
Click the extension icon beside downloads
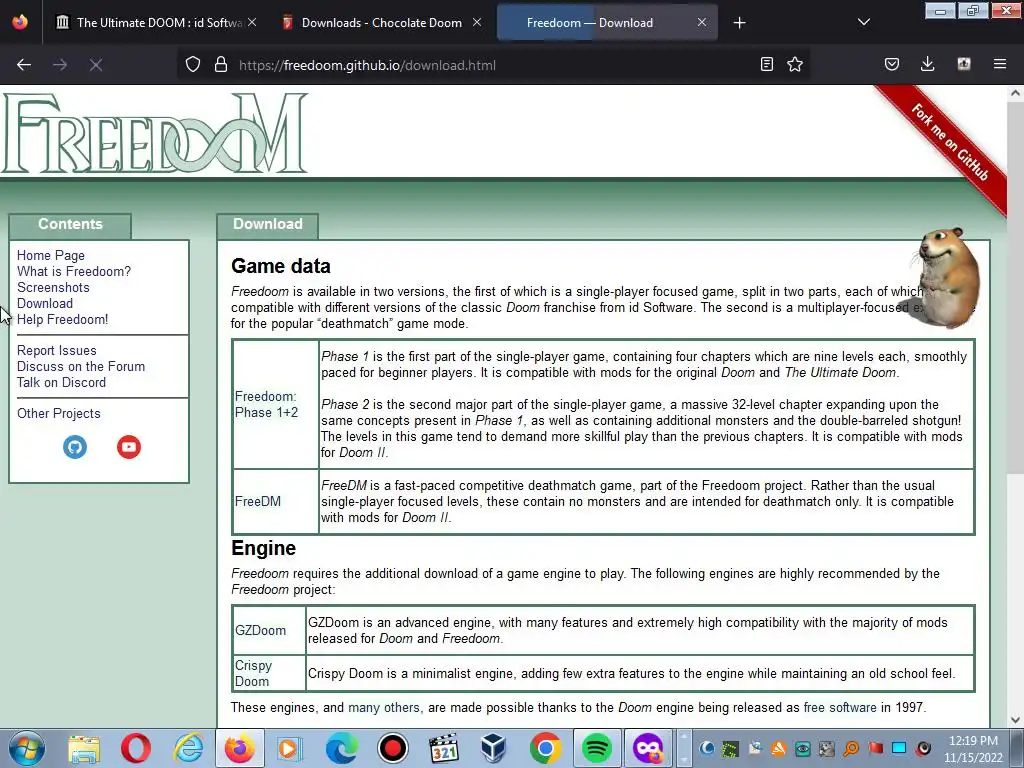pyautogui.click(x=964, y=64)
